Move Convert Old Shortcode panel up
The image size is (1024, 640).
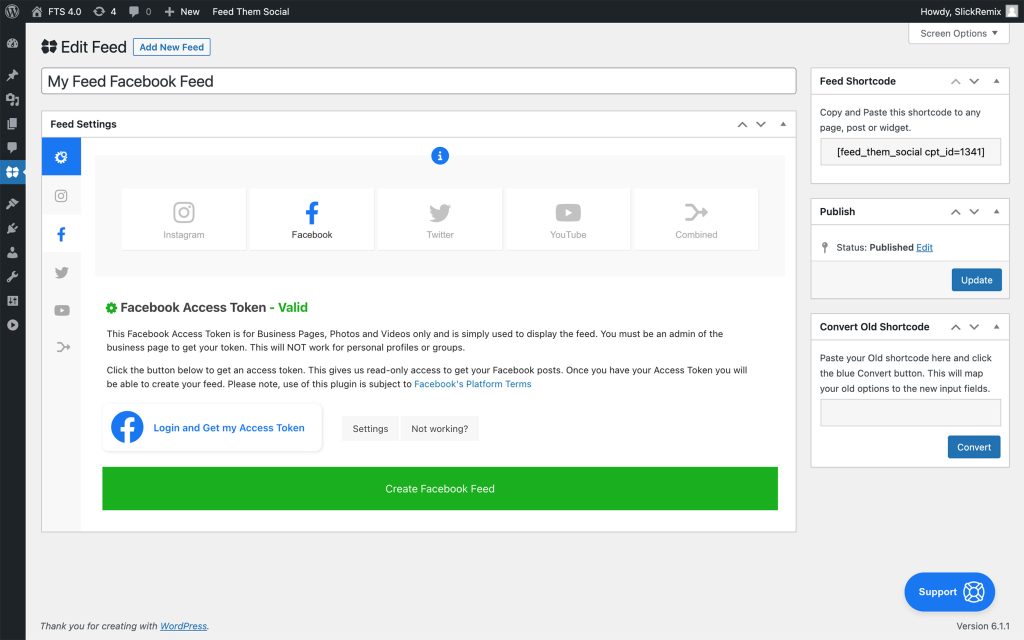955,327
